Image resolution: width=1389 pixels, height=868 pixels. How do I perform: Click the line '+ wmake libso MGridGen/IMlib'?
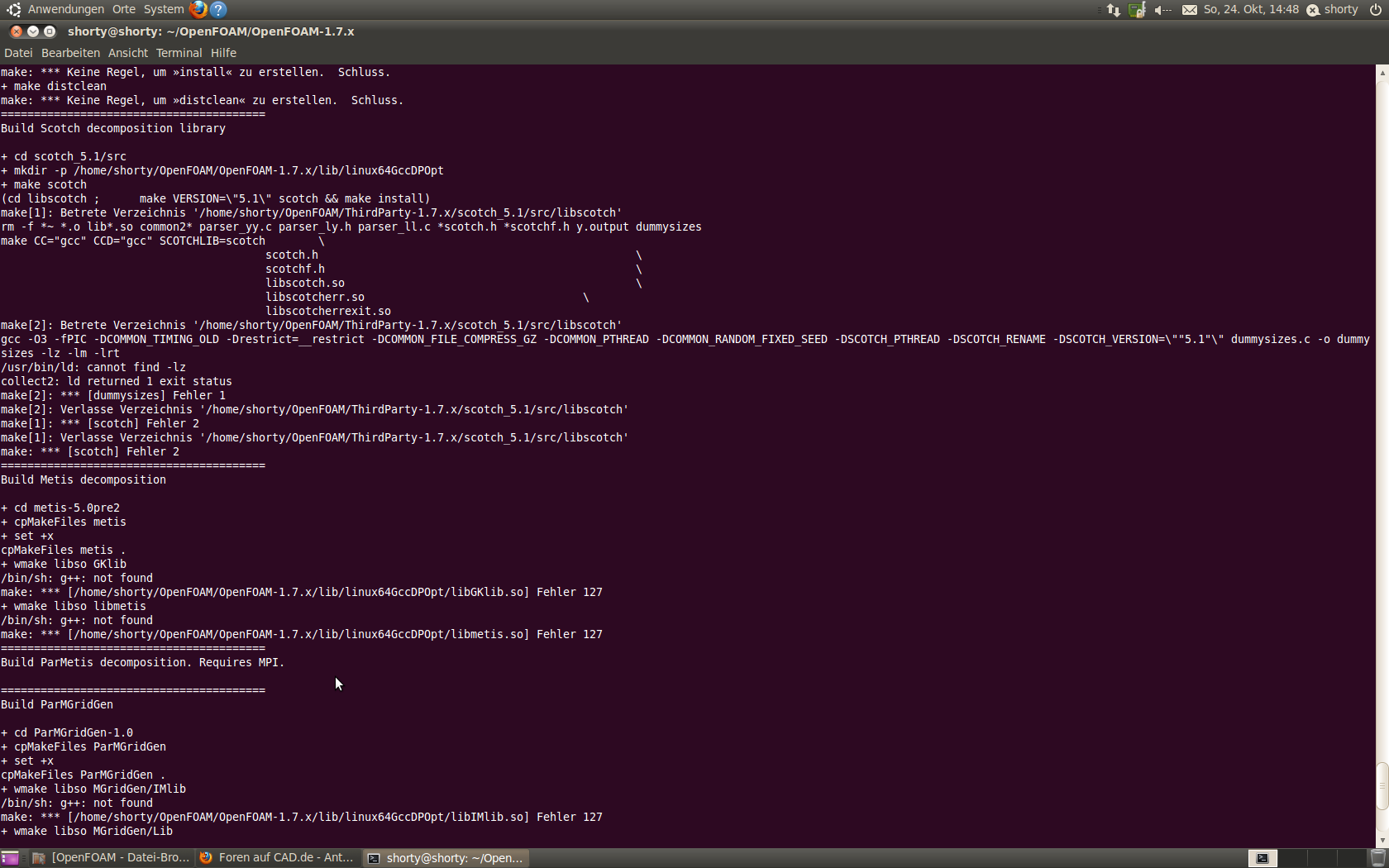(93, 789)
